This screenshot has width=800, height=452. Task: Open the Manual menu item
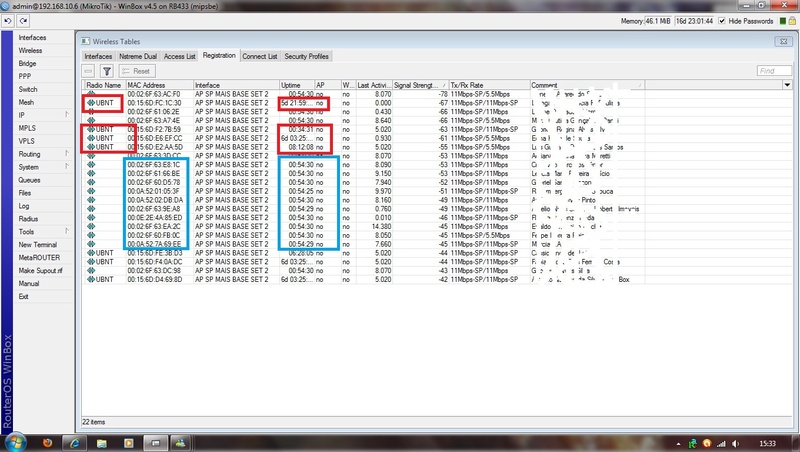pos(29,284)
